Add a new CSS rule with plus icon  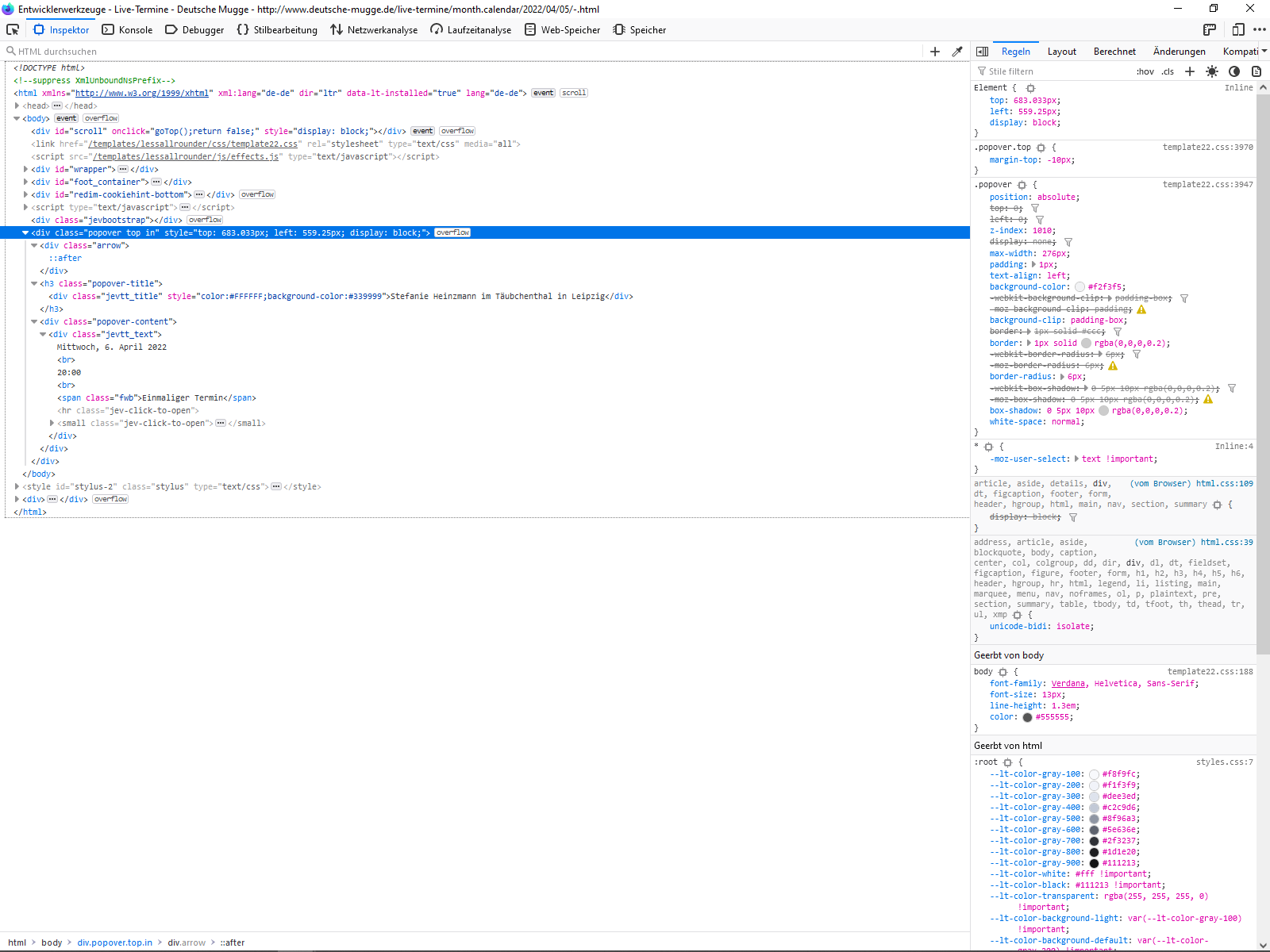(1190, 71)
